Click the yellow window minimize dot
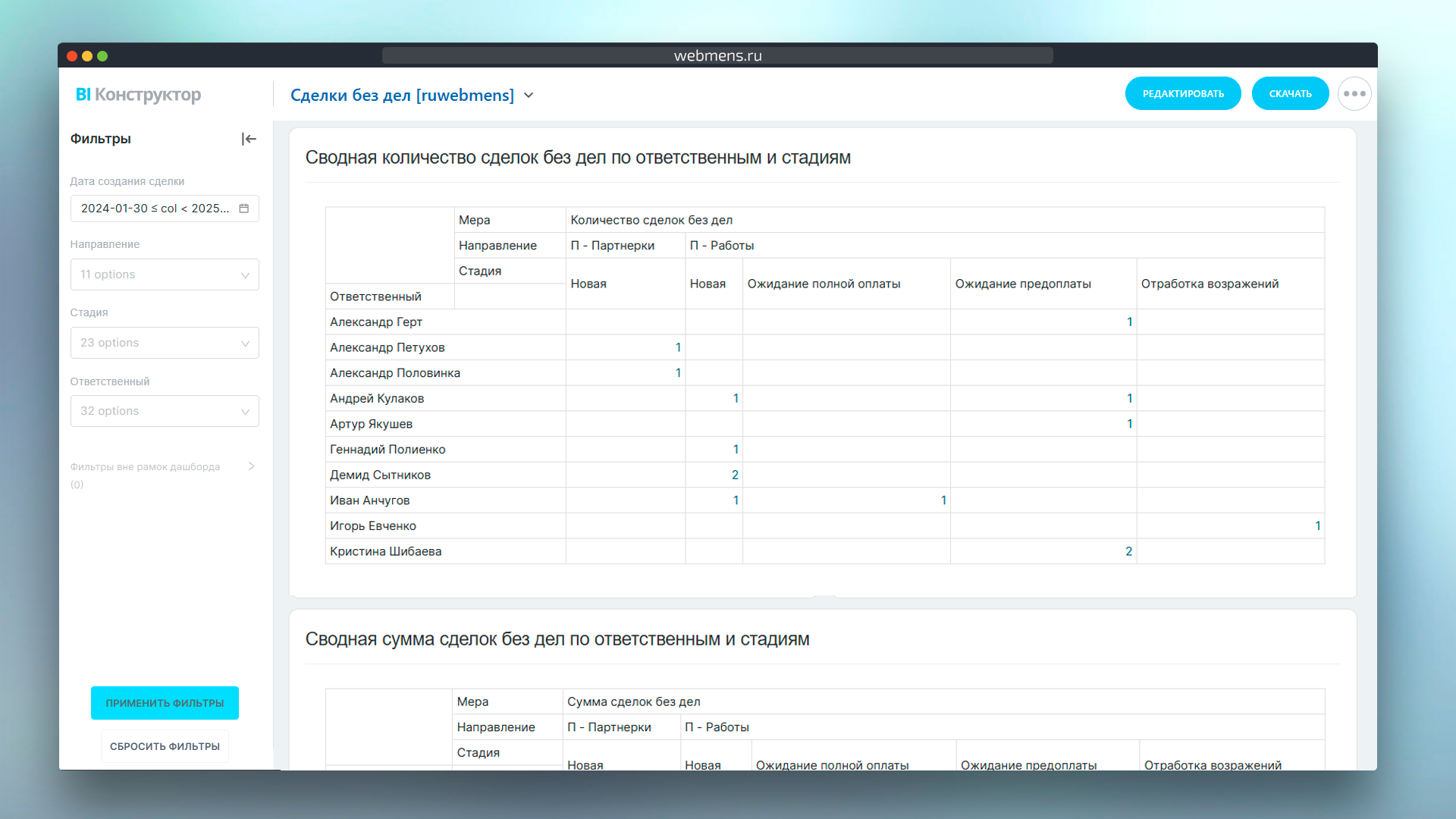The image size is (1456, 819). (87, 56)
